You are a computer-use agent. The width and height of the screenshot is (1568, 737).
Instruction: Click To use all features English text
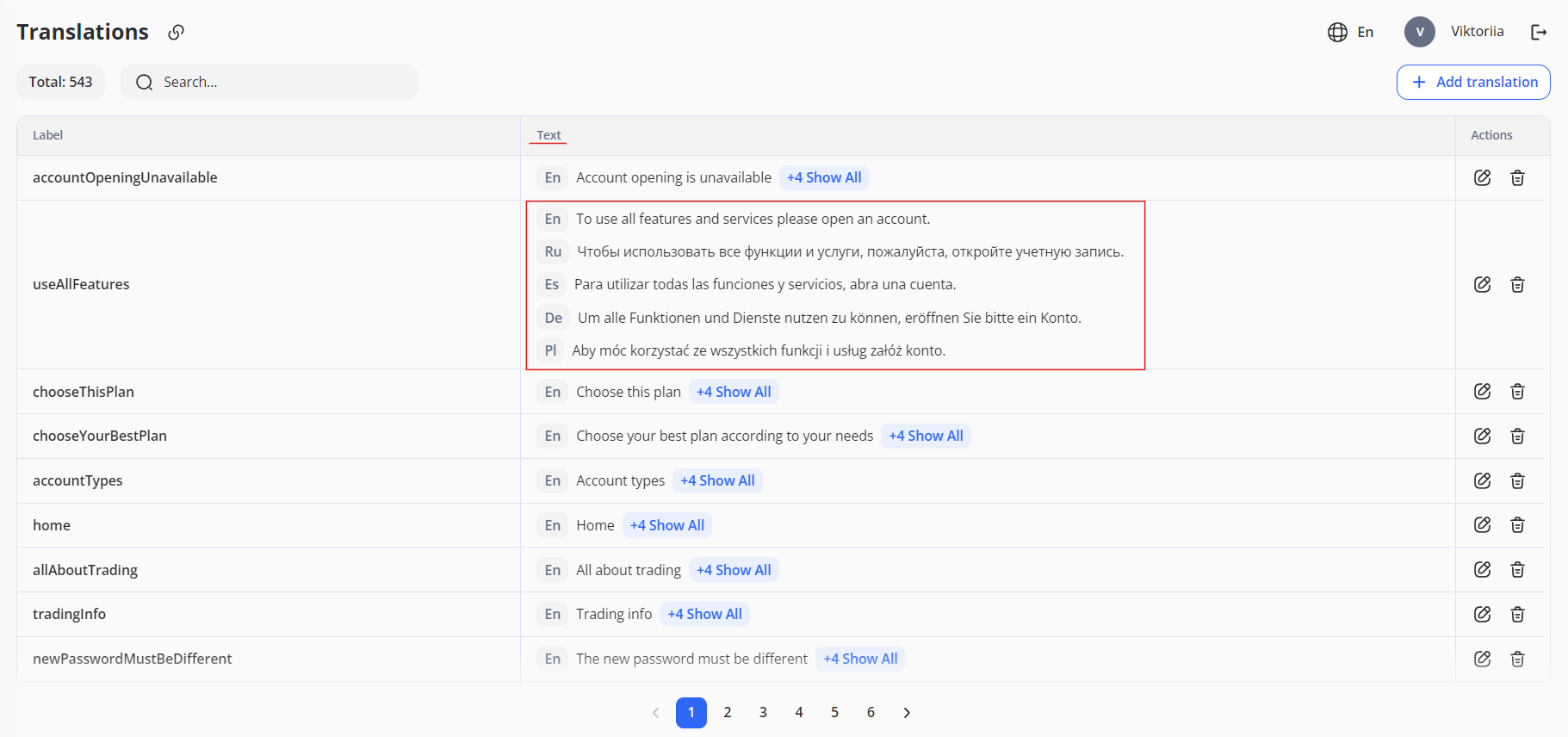753,219
